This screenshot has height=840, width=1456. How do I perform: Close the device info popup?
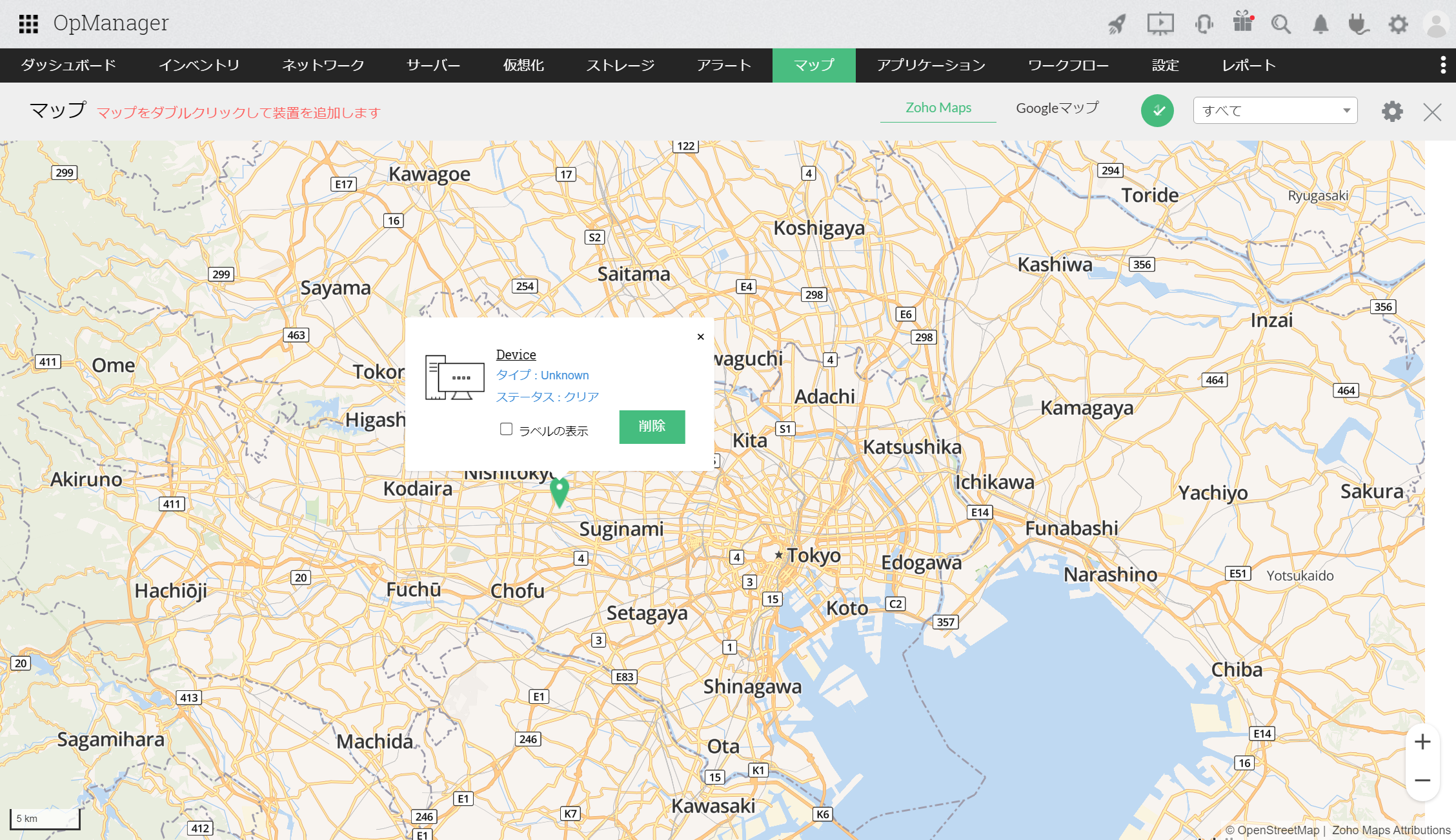coord(700,337)
